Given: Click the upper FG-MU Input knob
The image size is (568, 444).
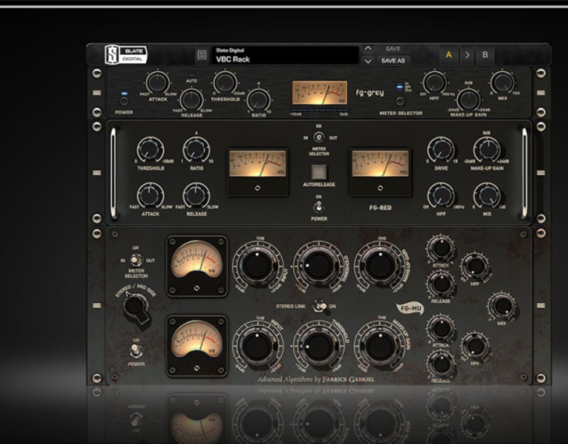Looking at the screenshot, I should [258, 265].
